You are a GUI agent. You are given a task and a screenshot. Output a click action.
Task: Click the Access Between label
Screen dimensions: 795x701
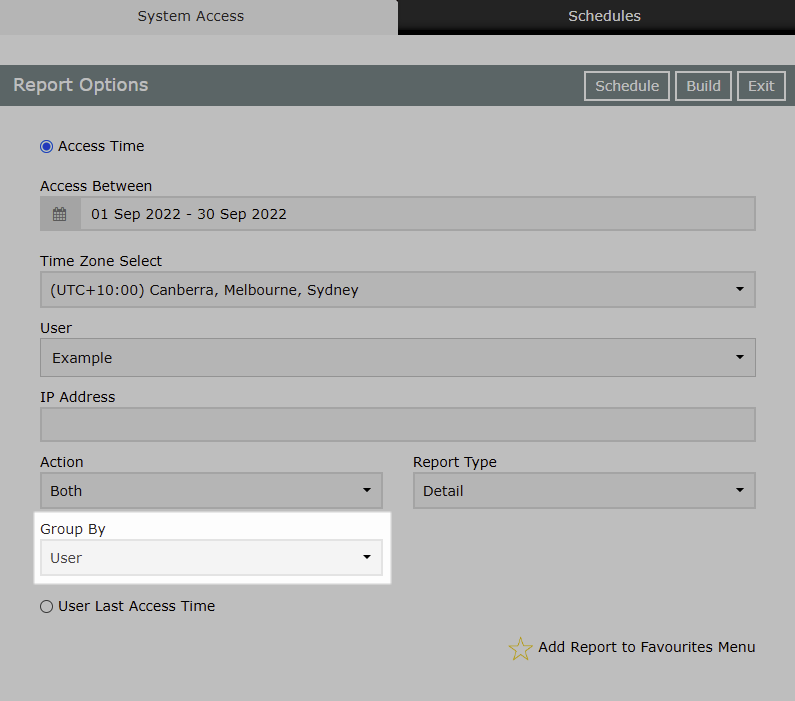[96, 186]
